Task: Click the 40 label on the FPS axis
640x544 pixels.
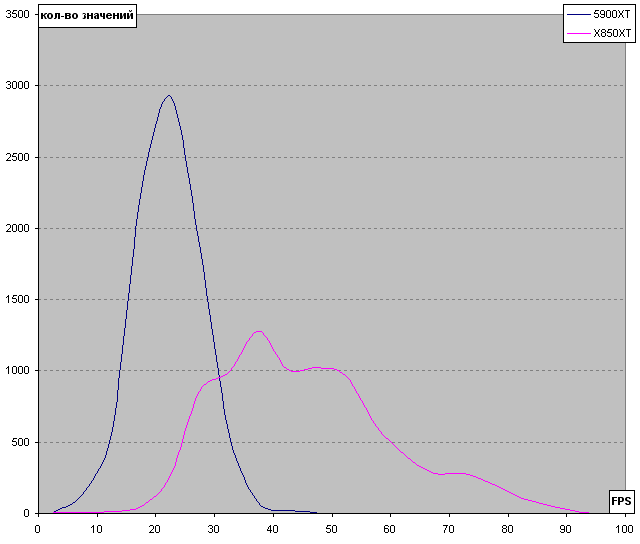Action: pyautogui.click(x=272, y=529)
